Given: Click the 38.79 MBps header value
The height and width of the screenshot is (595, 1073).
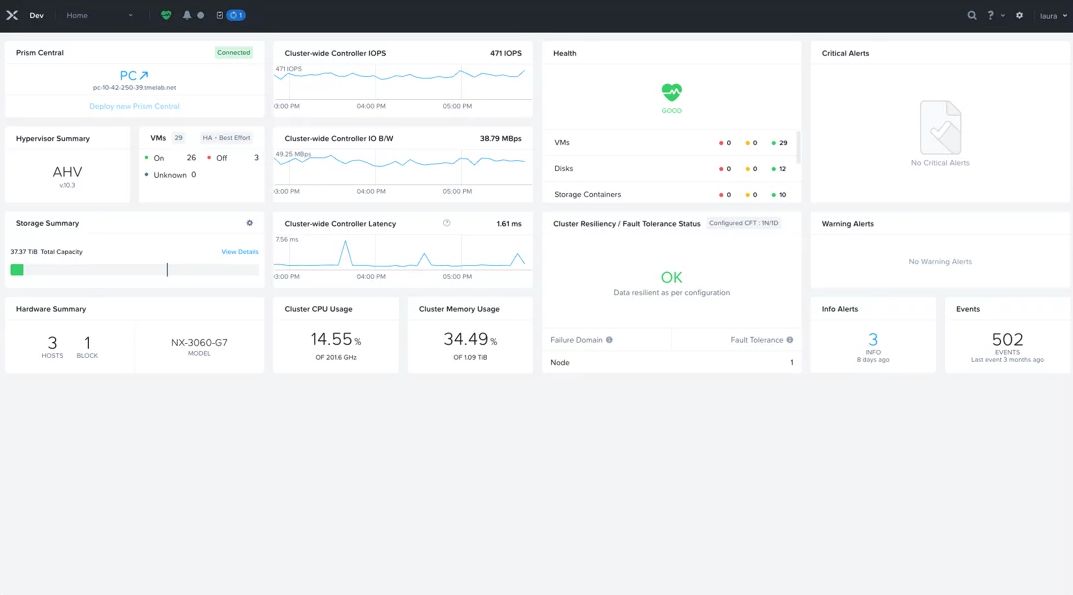Looking at the screenshot, I should coord(500,138).
